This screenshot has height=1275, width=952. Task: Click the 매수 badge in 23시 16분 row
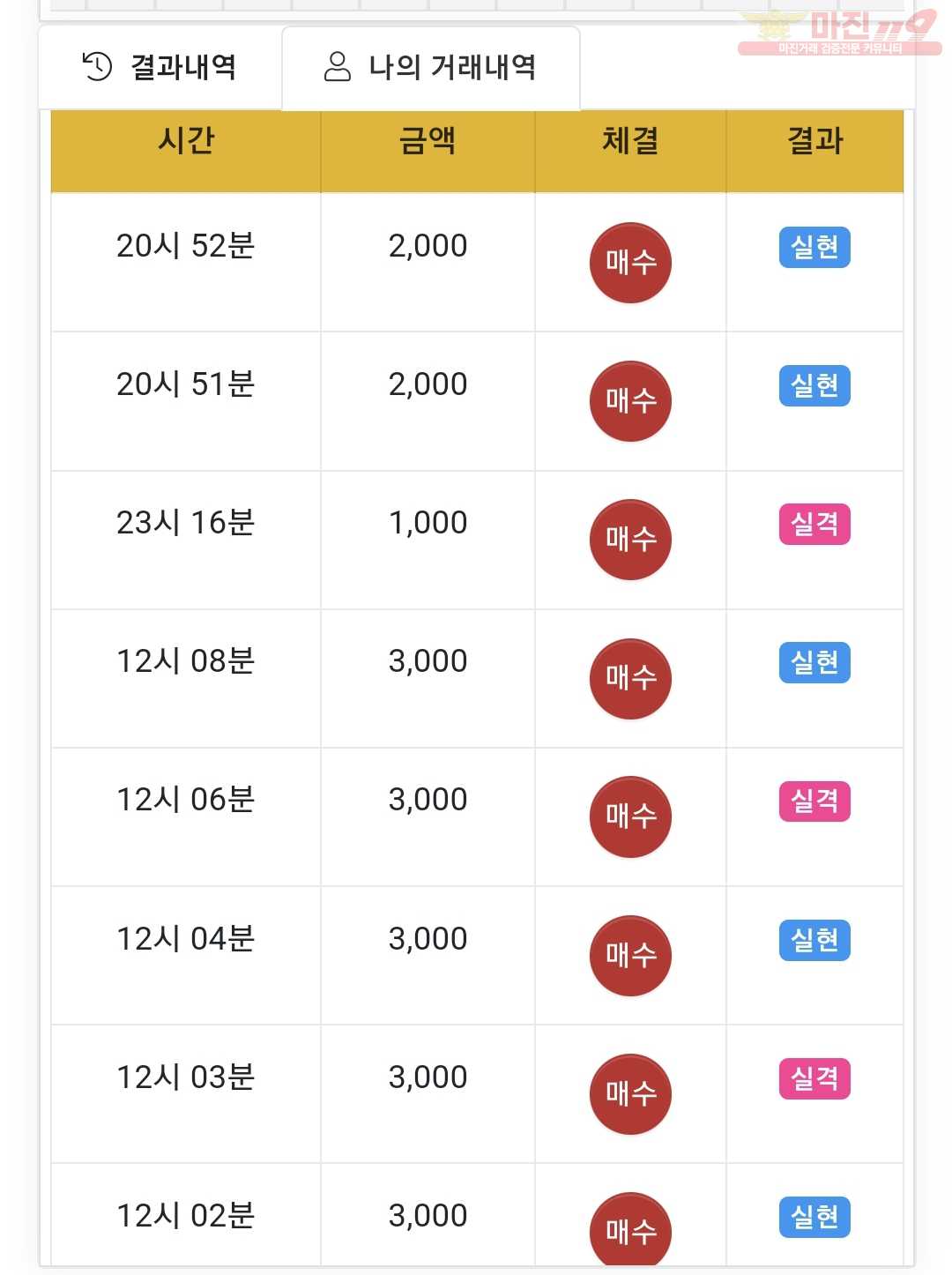pos(630,540)
